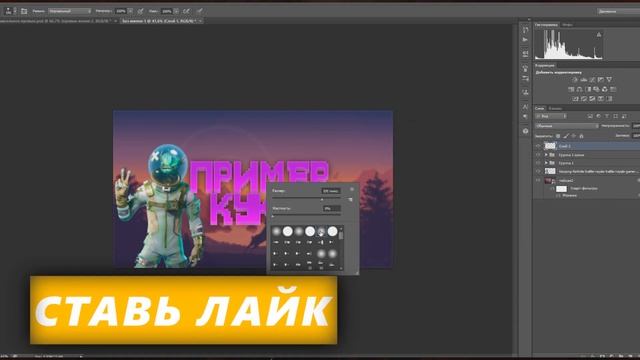The height and width of the screenshot is (360, 640).
Task: Close the second document tab
Action: pyautogui.click(x=200, y=21)
